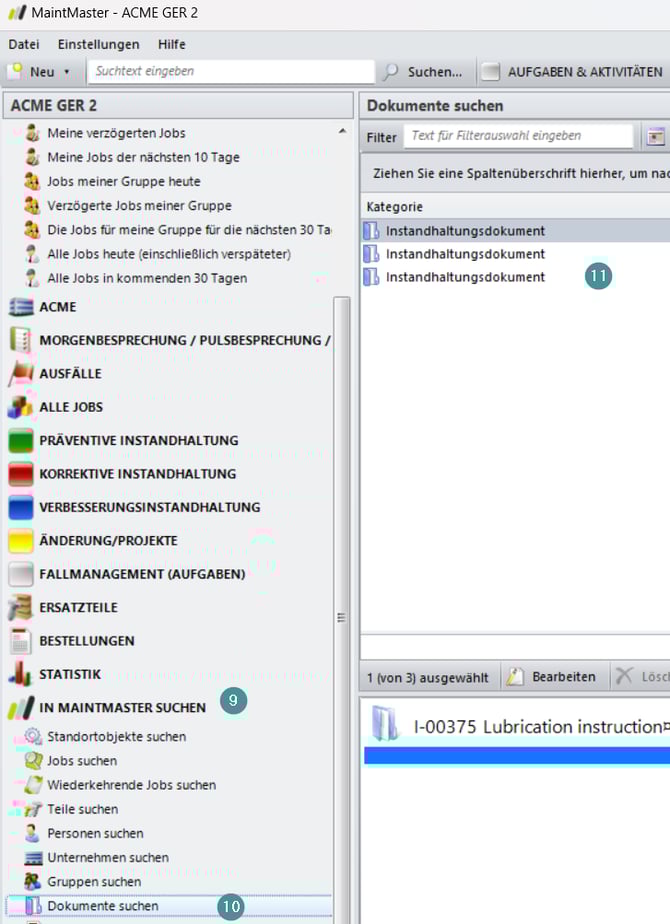670x924 pixels.
Task: Open Aufgaben & Aktivitäten view
Action: [574, 72]
